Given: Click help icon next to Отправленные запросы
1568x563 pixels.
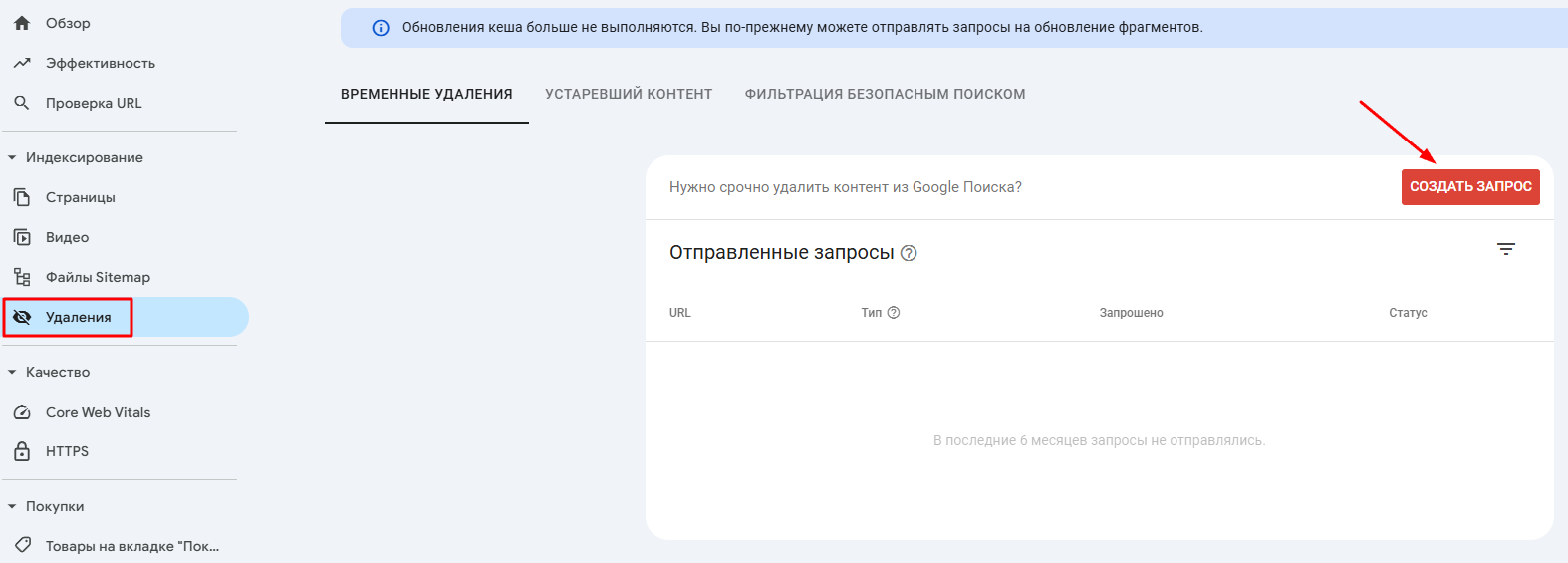Looking at the screenshot, I should point(909,253).
